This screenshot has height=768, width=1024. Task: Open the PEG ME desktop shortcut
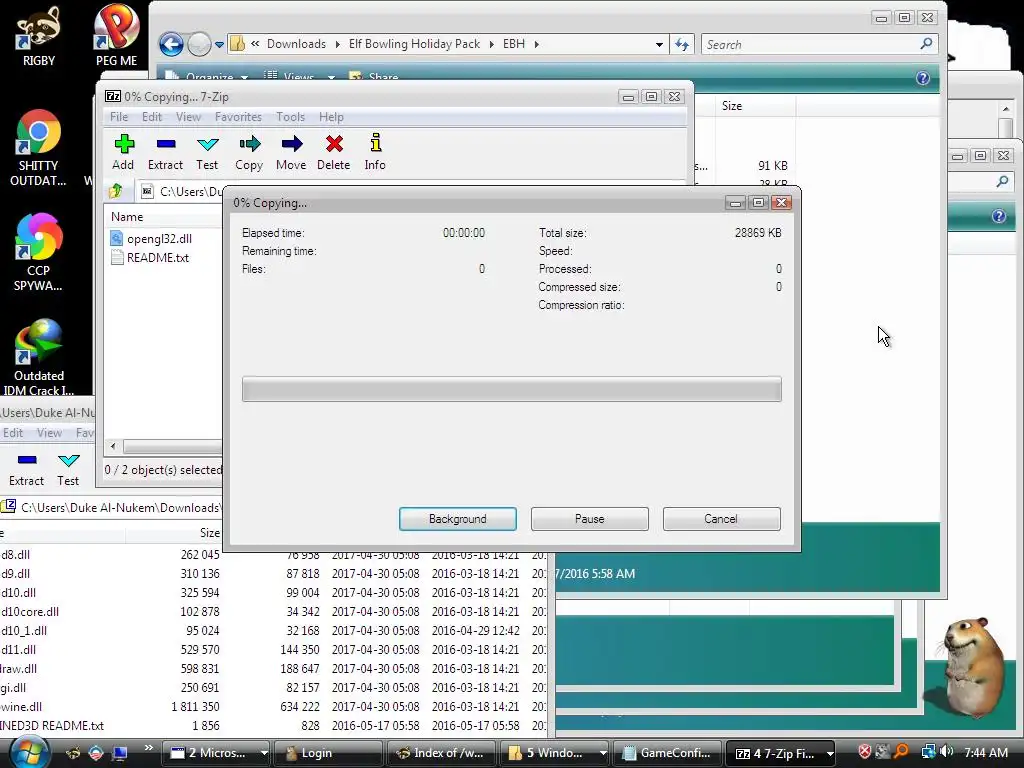click(116, 36)
